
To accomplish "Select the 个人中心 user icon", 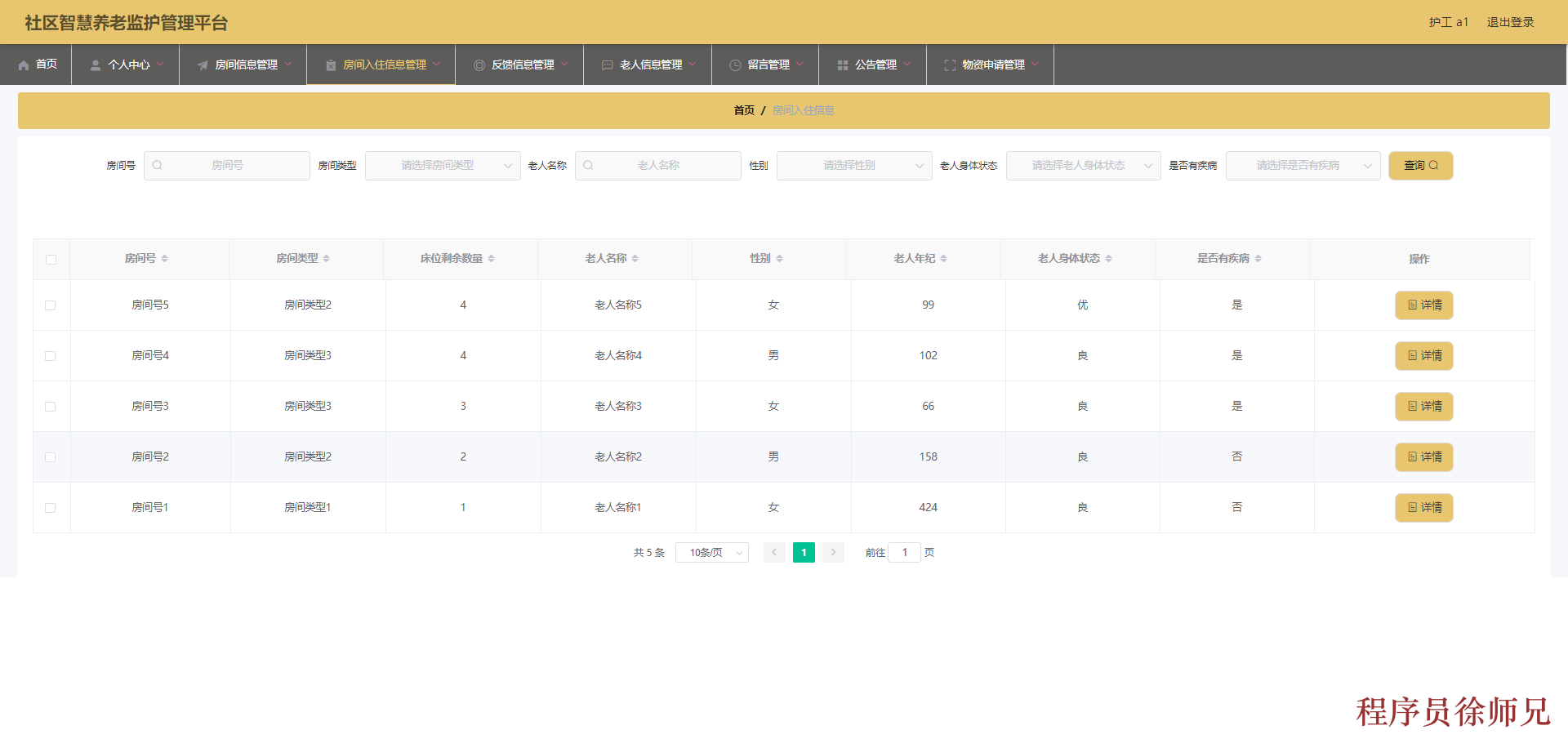I will click(x=94, y=65).
